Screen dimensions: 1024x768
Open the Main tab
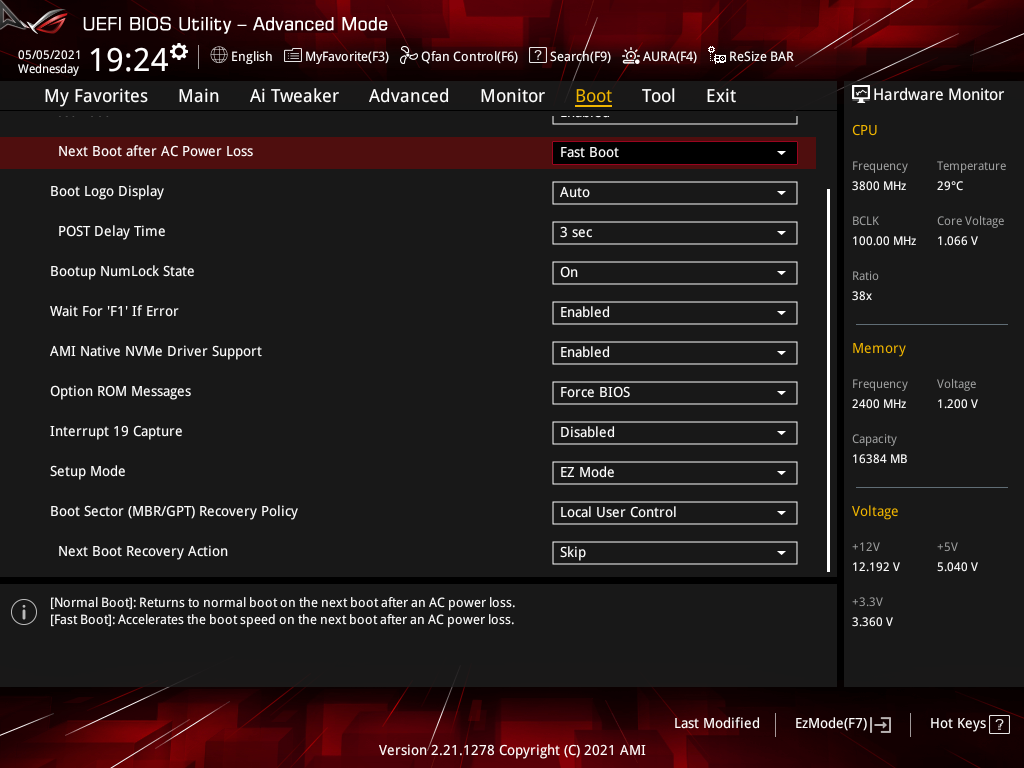[199, 96]
